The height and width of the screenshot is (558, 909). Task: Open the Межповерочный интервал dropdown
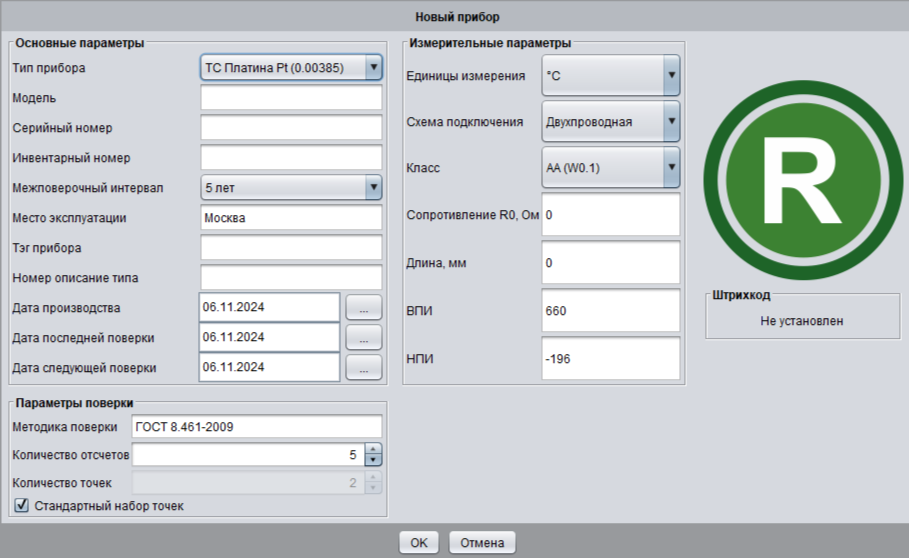coord(373,187)
